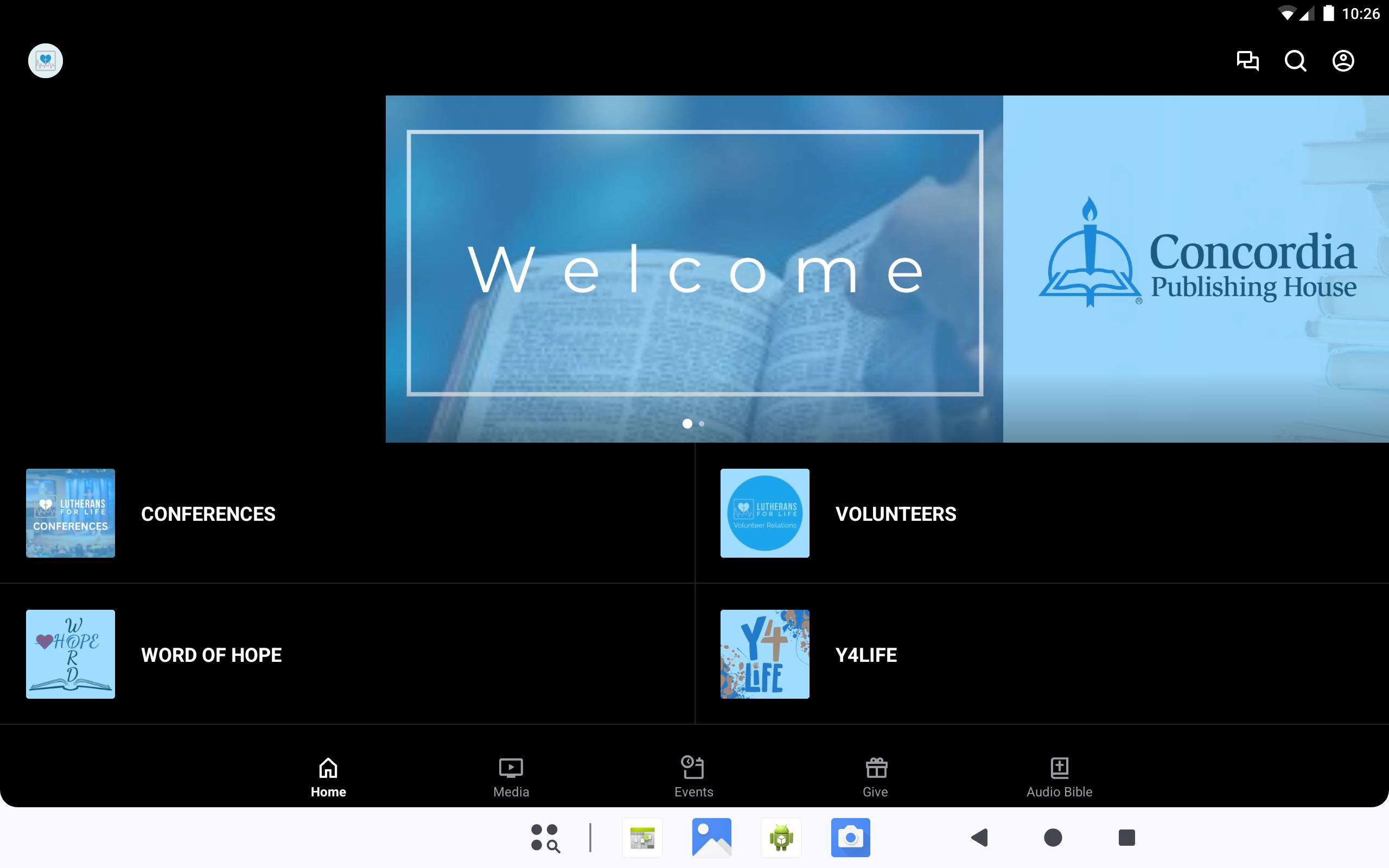Open the Word of Hope thumbnail

tap(70, 654)
